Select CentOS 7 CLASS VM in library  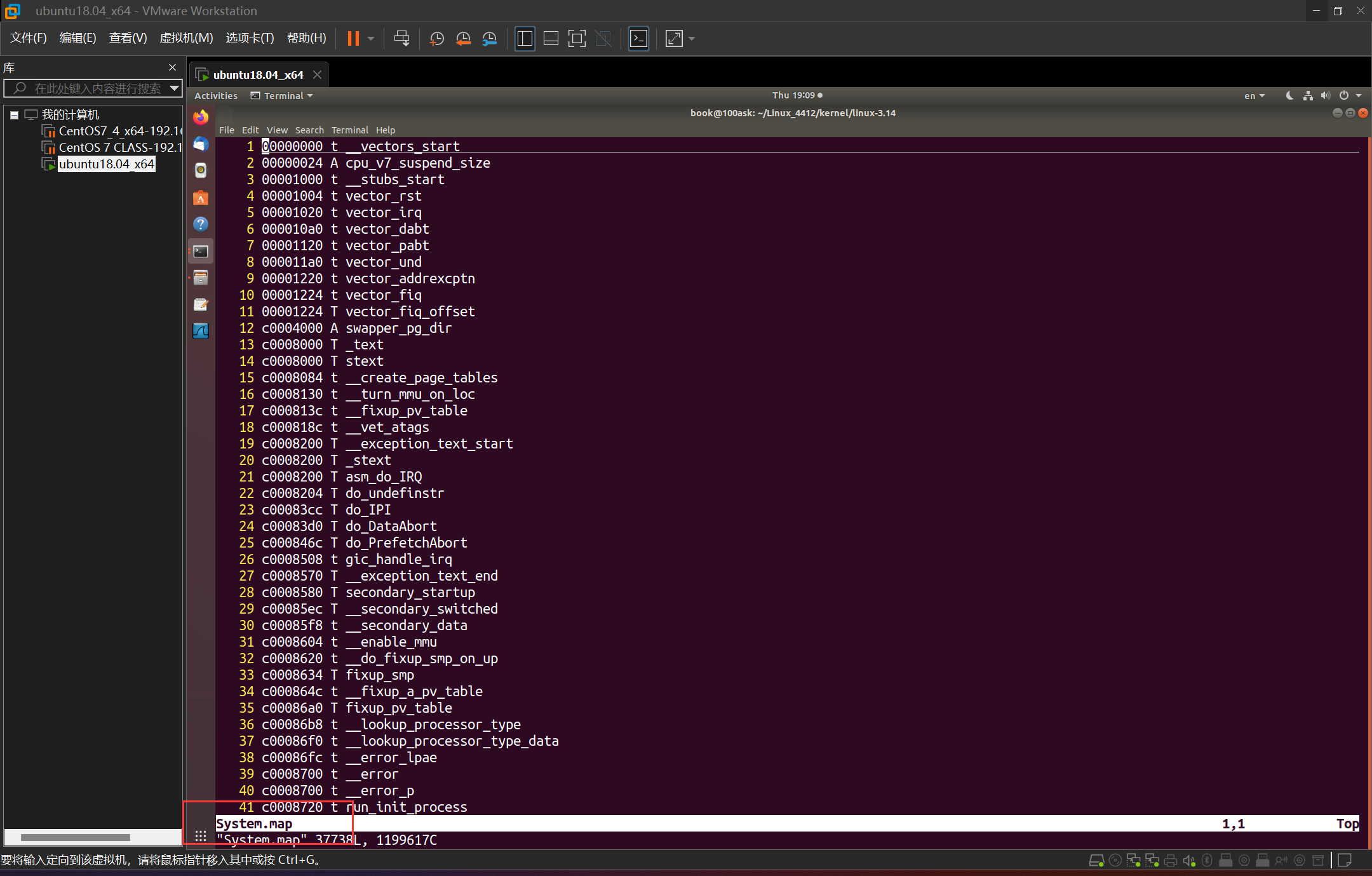click(119, 147)
